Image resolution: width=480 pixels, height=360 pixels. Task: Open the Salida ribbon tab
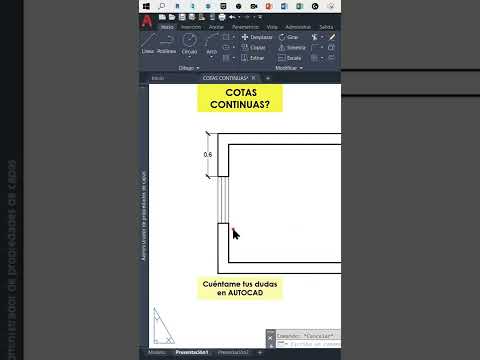pyautogui.click(x=326, y=27)
